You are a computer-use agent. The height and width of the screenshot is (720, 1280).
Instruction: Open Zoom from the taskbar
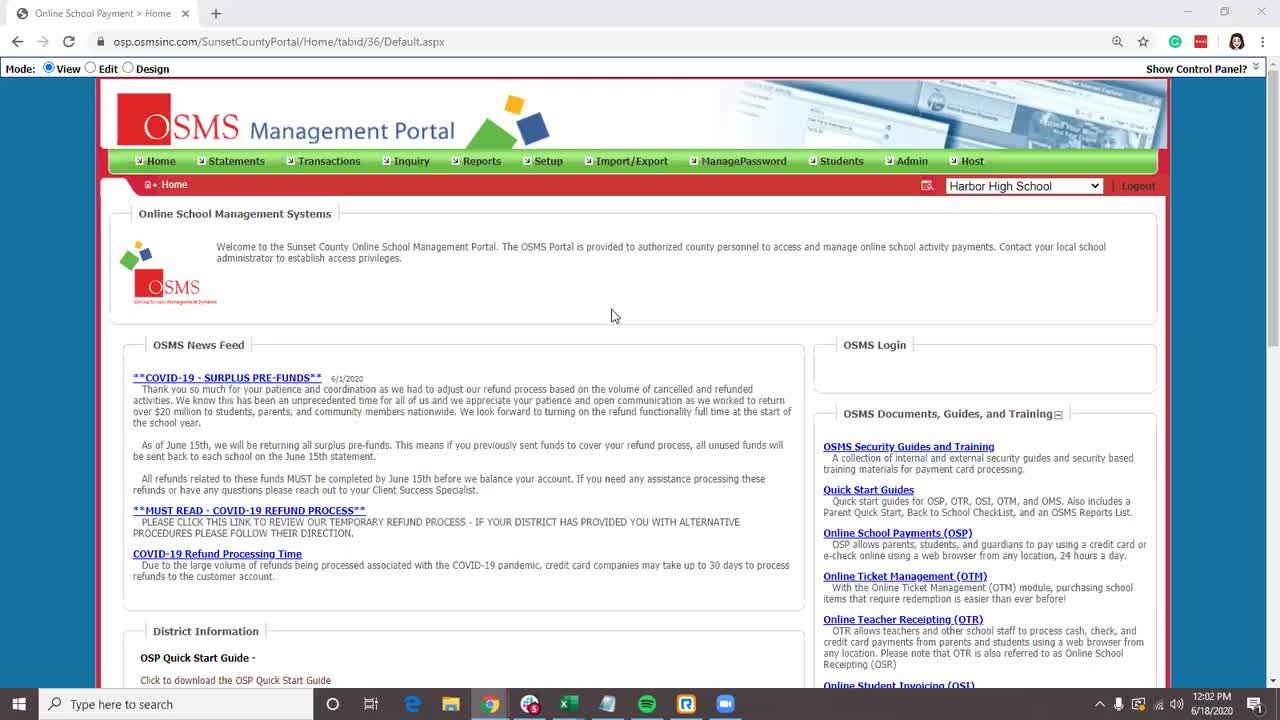725,704
